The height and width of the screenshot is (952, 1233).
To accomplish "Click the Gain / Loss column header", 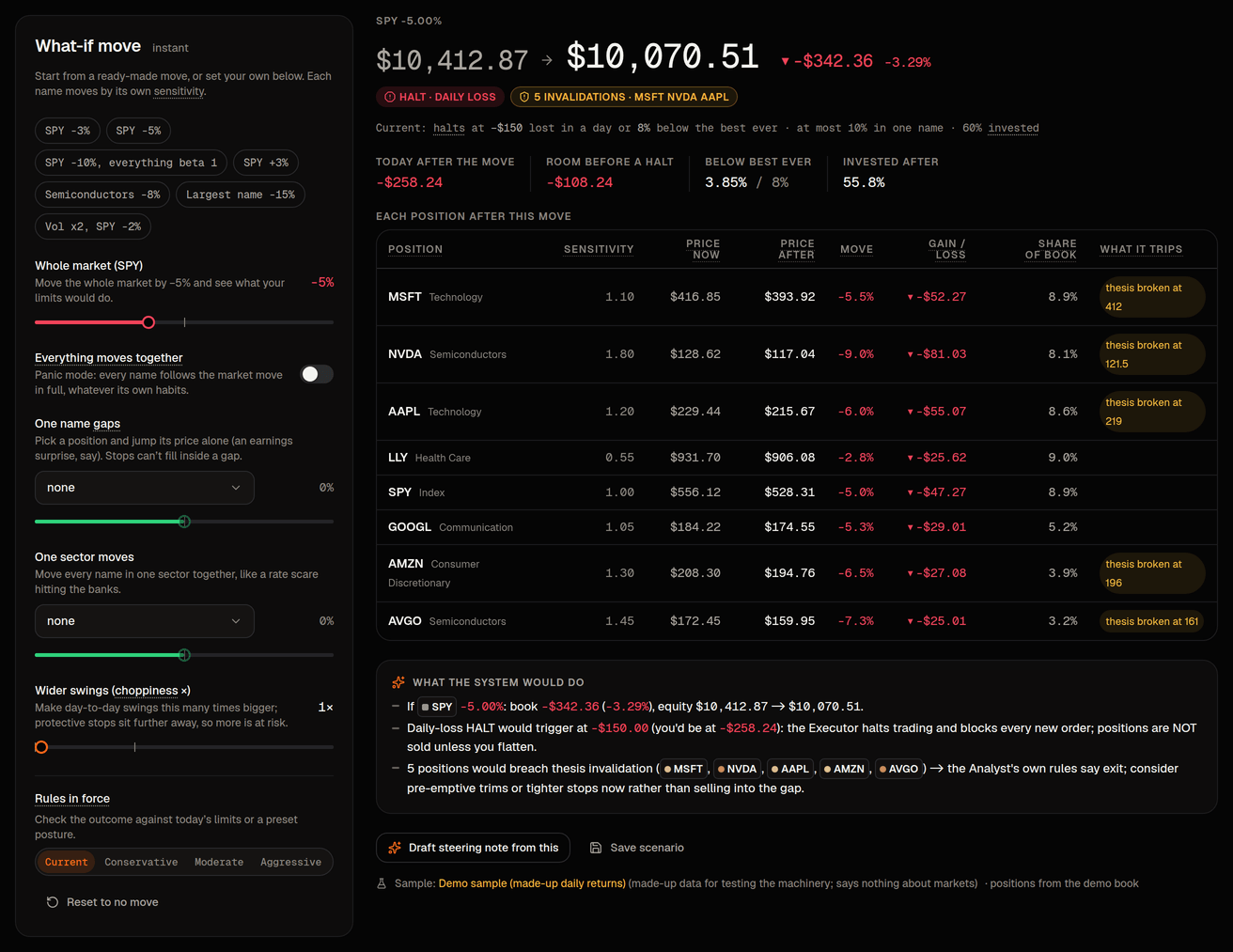I will click(x=947, y=249).
